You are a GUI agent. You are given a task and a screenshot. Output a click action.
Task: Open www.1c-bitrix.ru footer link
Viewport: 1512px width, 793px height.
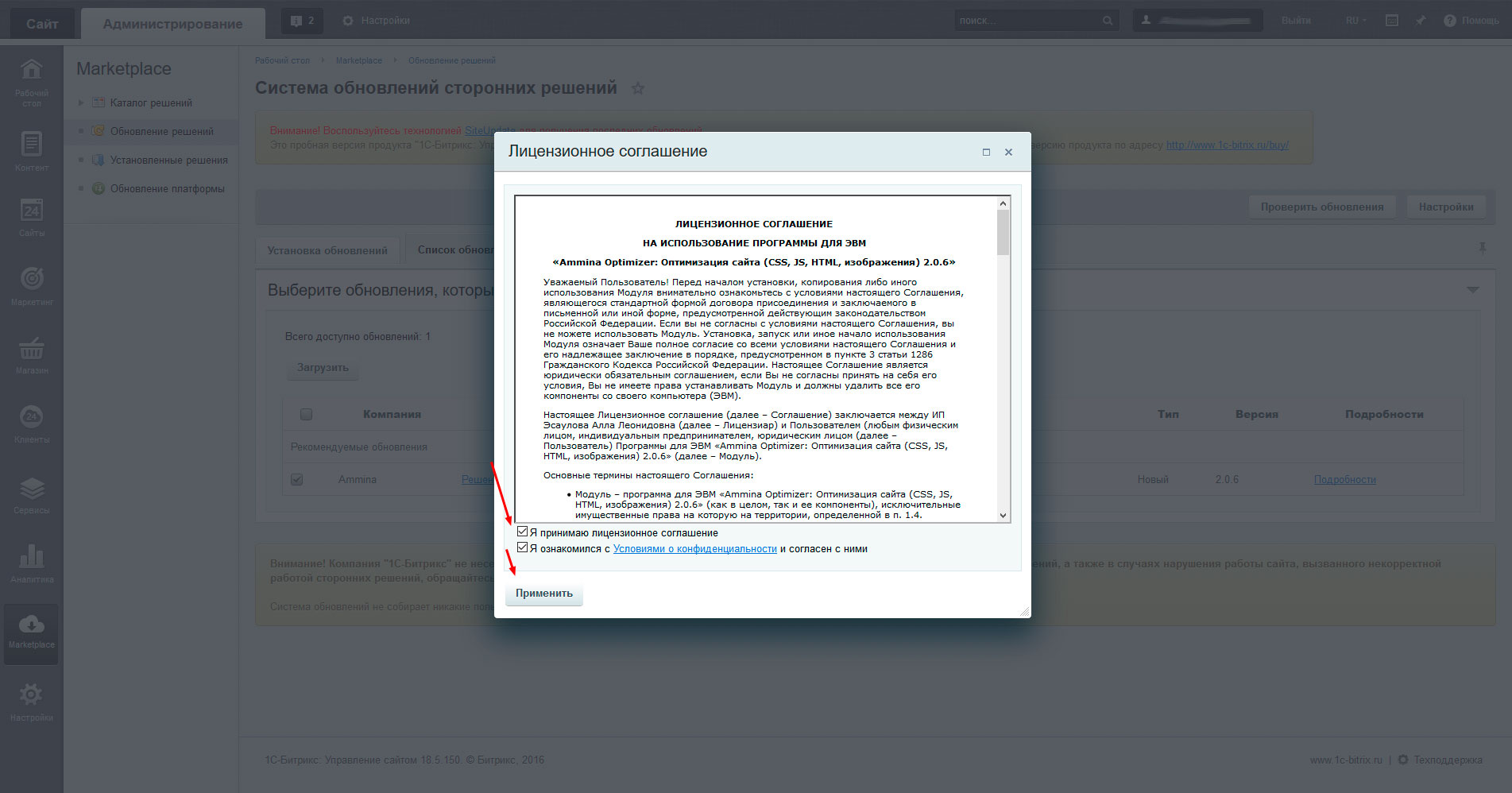pos(1346,760)
